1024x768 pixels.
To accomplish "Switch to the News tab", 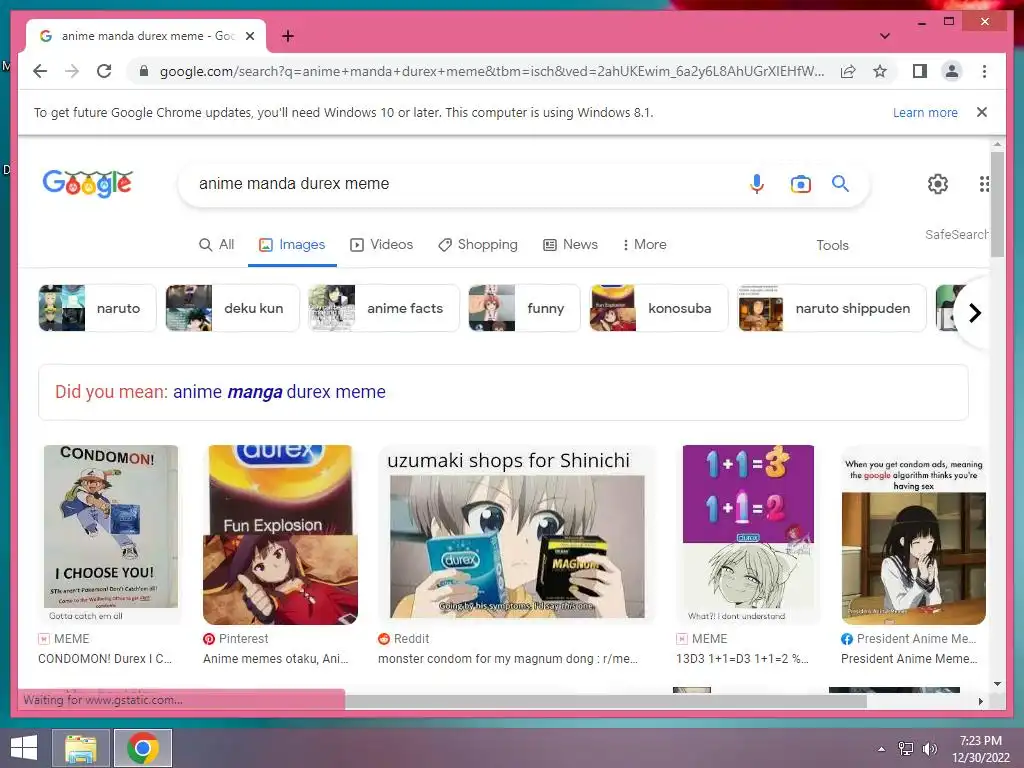I will click(x=570, y=244).
